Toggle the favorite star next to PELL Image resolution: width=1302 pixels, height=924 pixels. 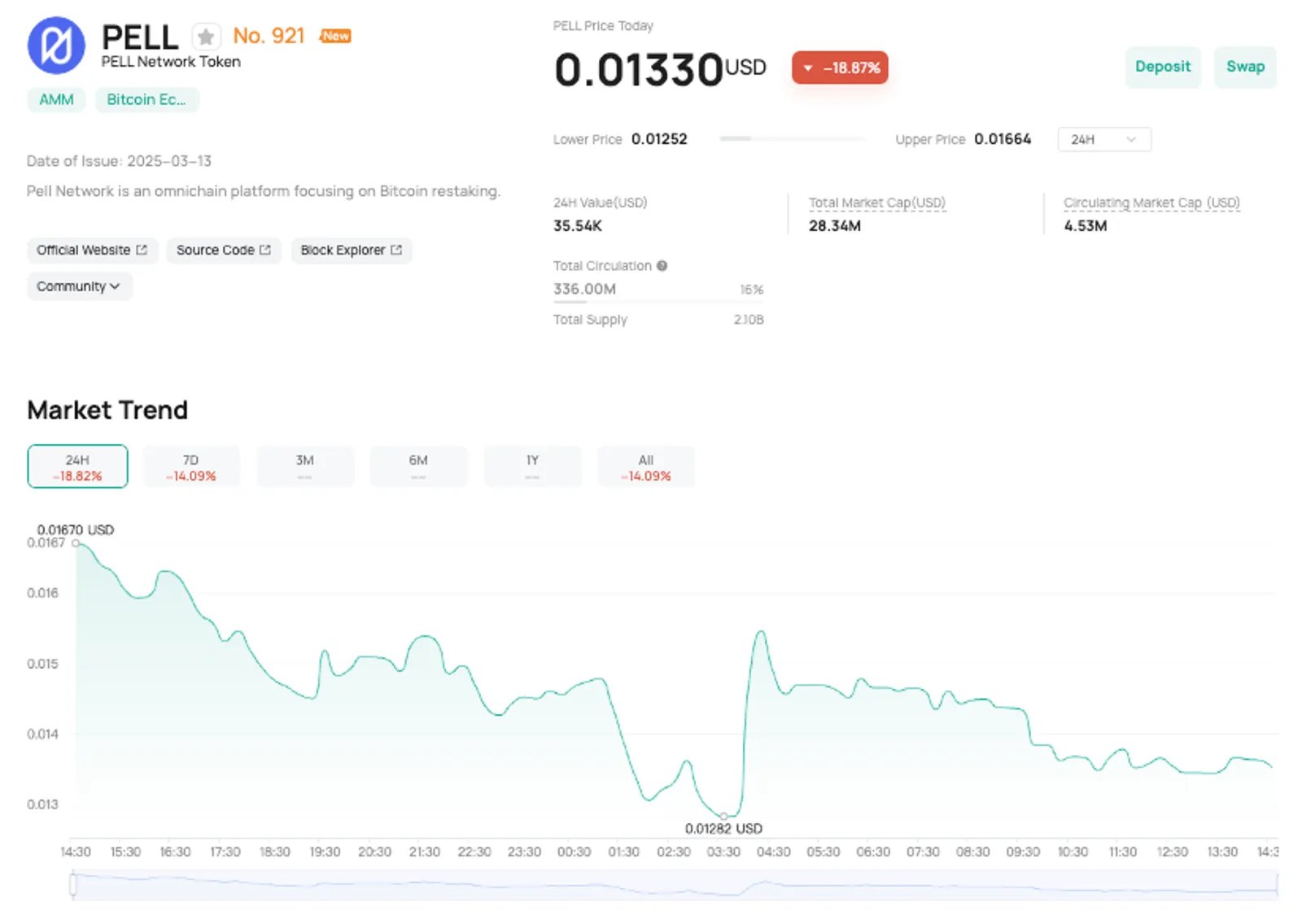206,37
